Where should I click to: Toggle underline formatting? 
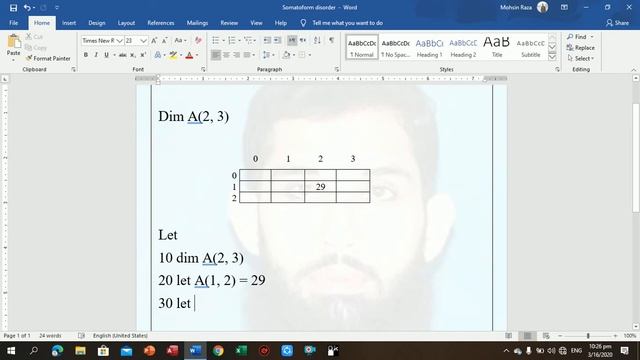click(107, 55)
